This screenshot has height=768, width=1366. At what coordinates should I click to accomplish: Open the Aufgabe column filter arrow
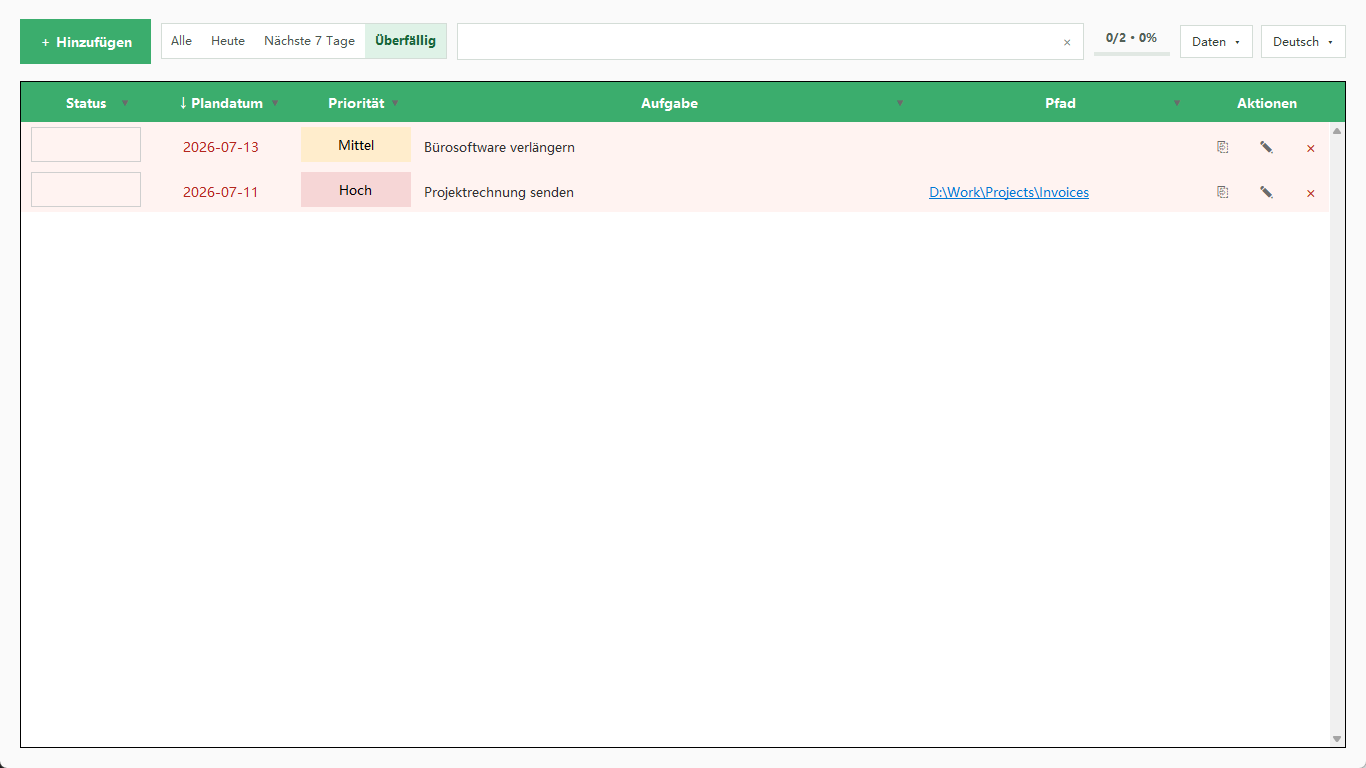point(899,103)
